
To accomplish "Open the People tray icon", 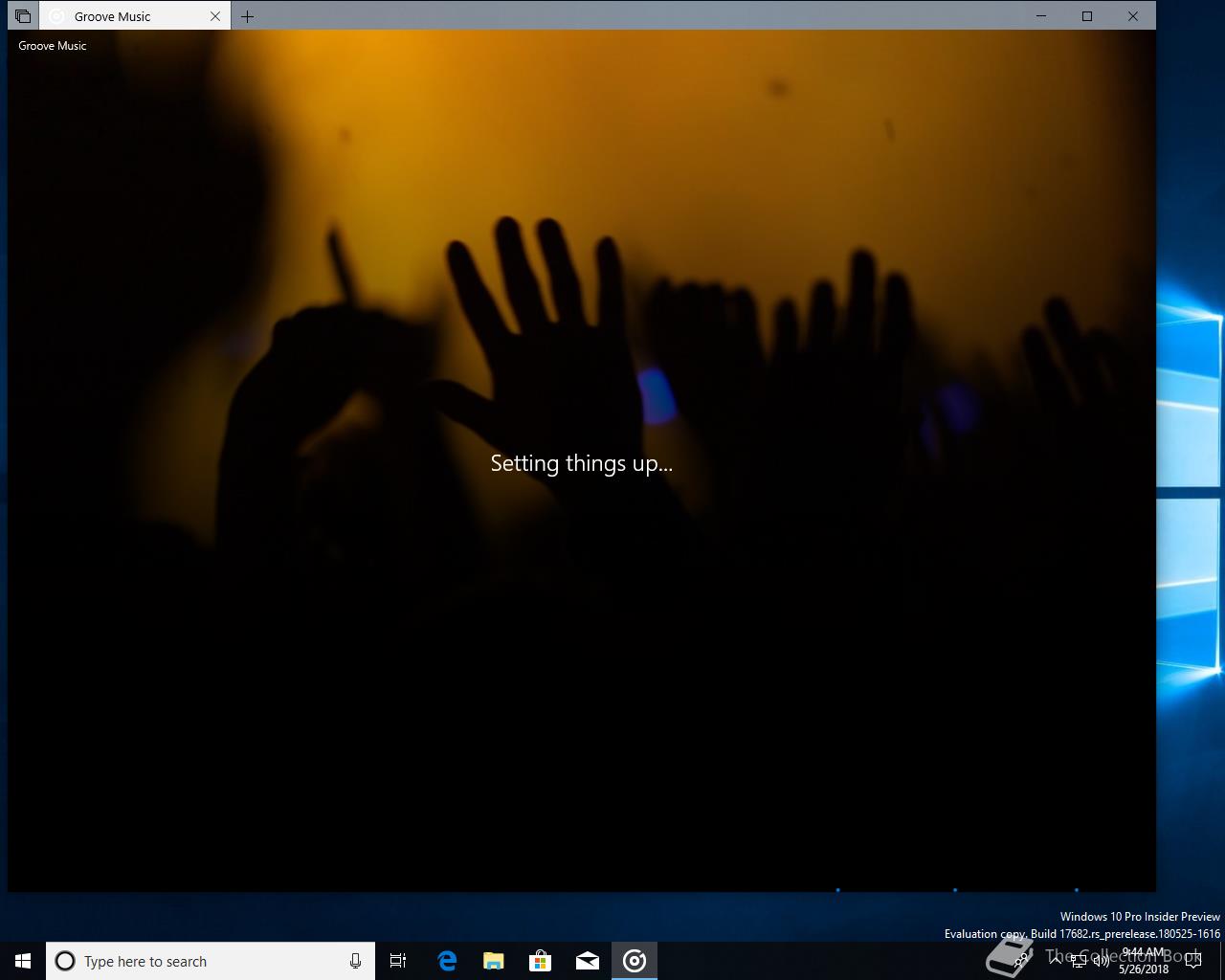I will coord(1022,961).
